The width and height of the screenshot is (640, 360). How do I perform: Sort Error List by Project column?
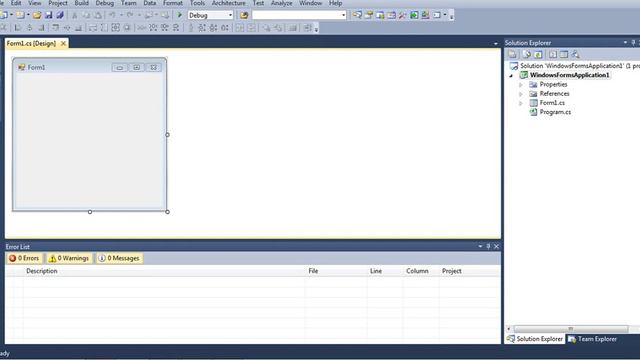point(469,271)
